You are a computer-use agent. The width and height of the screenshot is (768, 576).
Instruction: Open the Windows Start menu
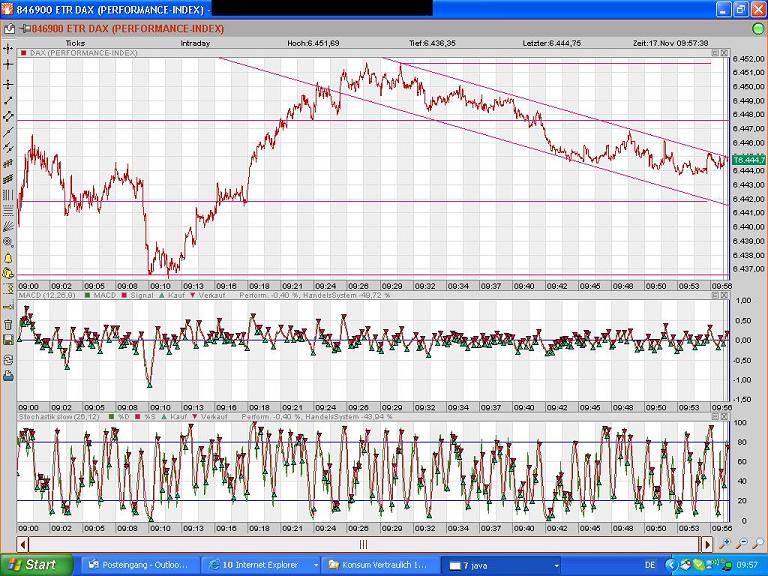pos(37,565)
